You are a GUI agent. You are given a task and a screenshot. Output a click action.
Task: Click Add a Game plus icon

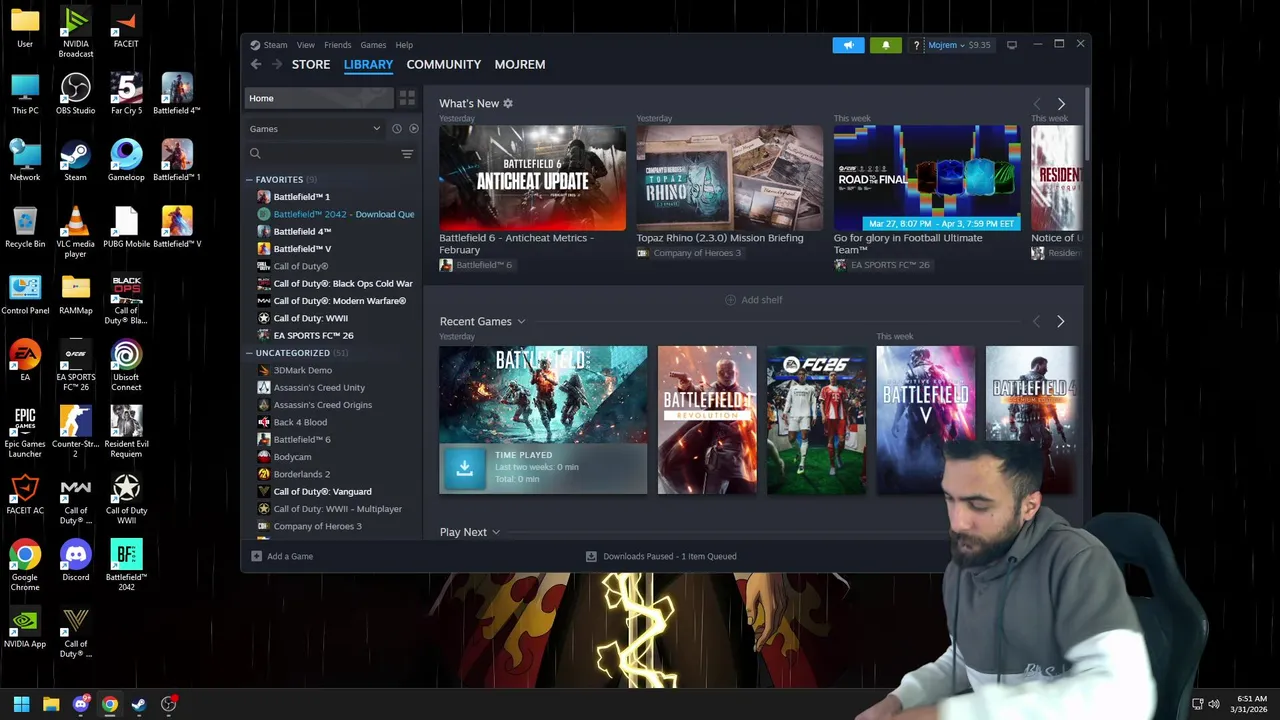[256, 556]
